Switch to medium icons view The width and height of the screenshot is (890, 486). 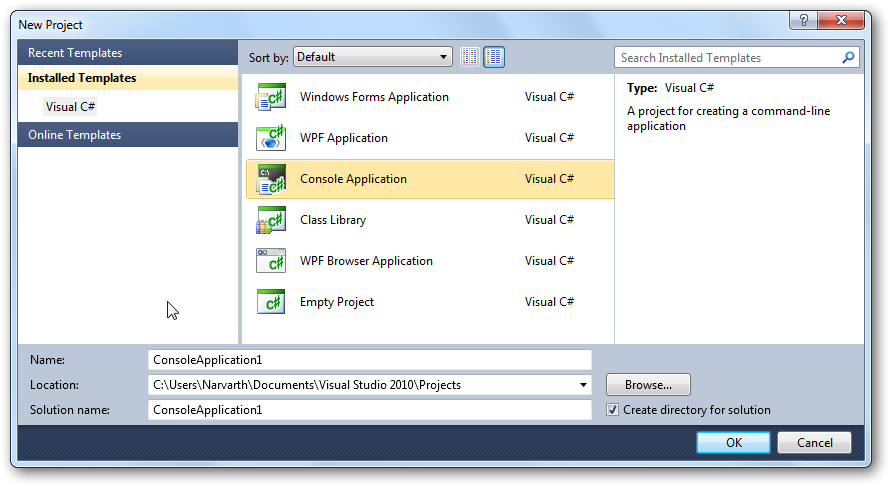point(494,57)
